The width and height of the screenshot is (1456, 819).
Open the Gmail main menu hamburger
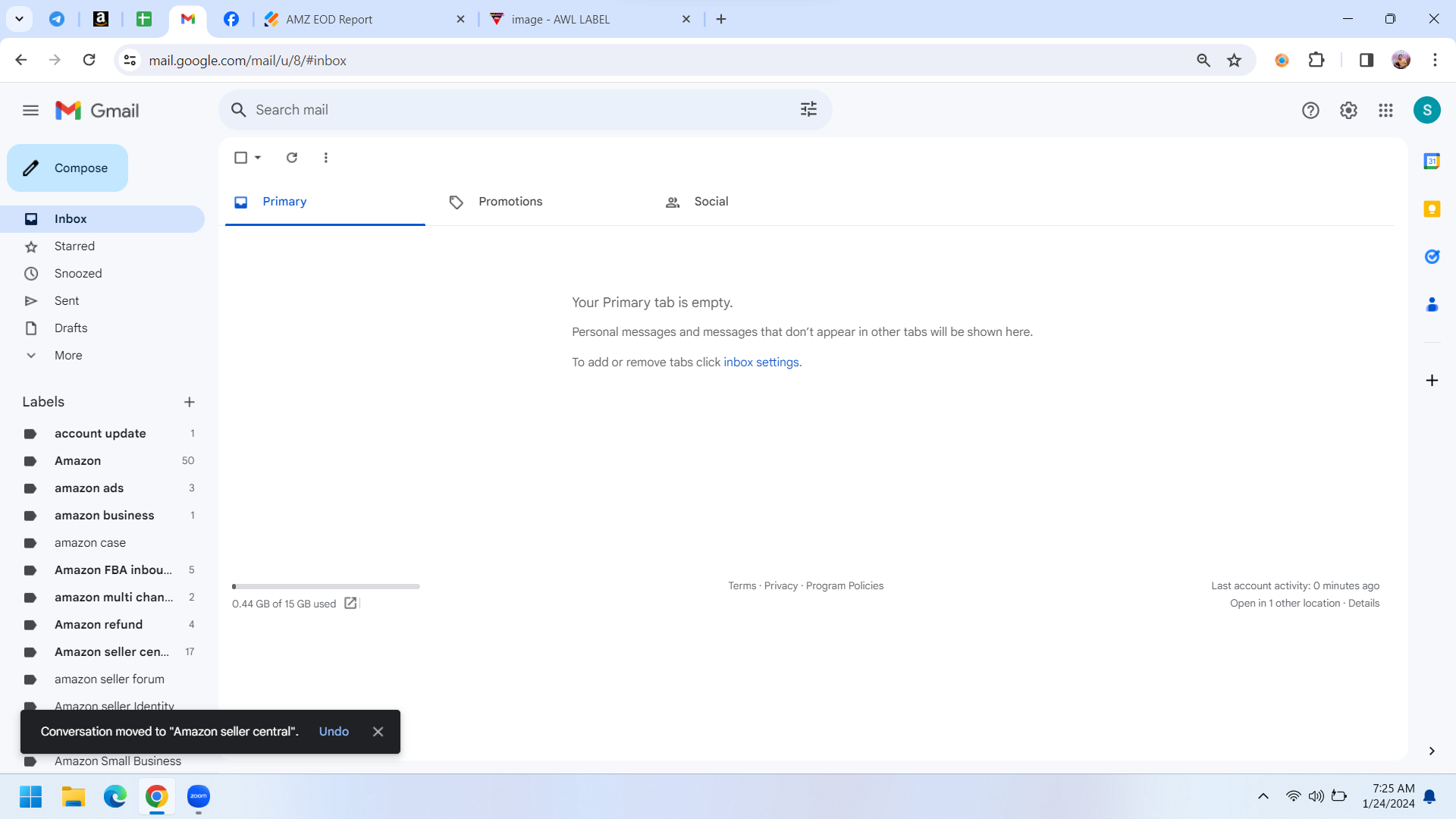pyautogui.click(x=30, y=111)
